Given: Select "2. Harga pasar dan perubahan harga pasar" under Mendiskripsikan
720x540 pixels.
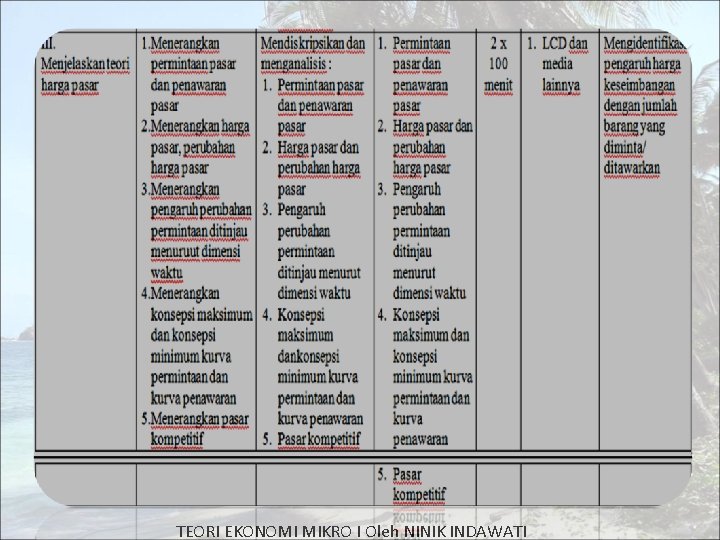Looking at the screenshot, I should [x=312, y=168].
